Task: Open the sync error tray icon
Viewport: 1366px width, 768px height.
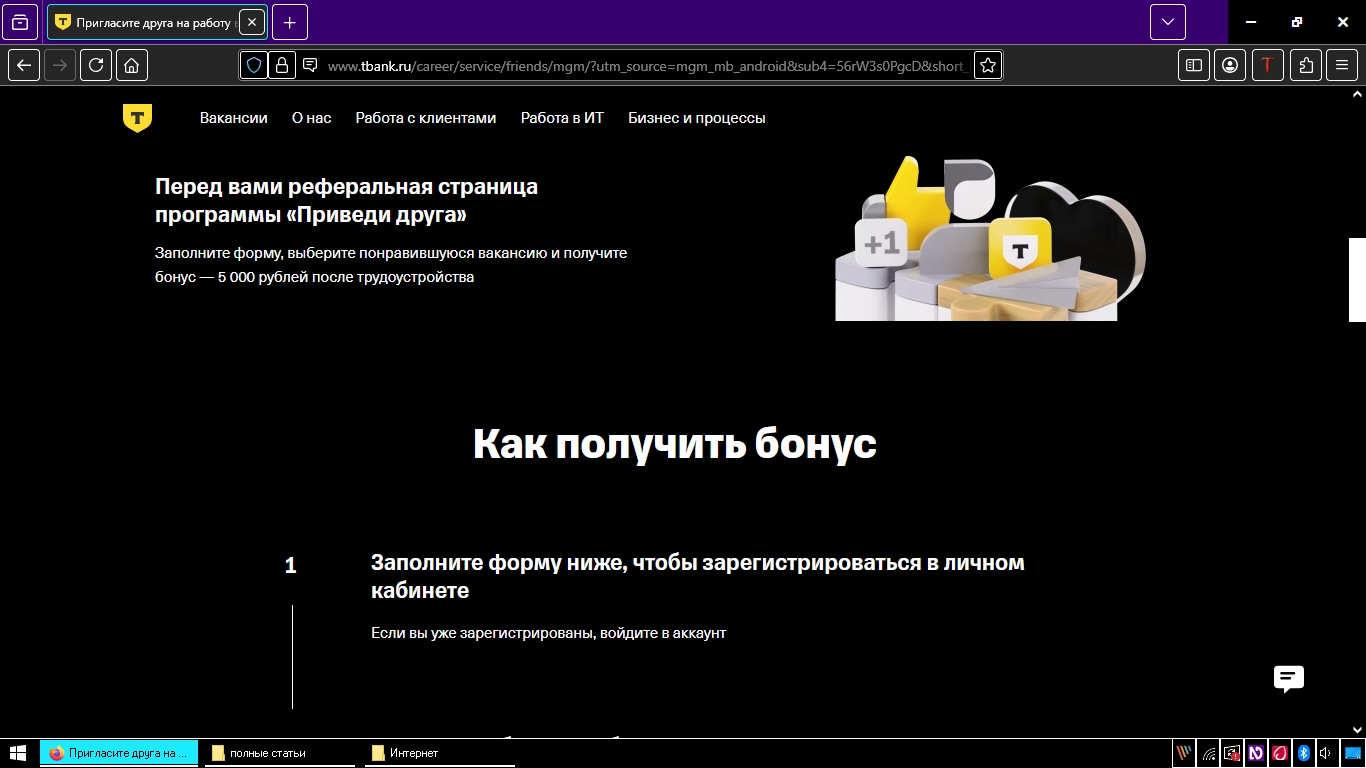Action: pos(1232,753)
